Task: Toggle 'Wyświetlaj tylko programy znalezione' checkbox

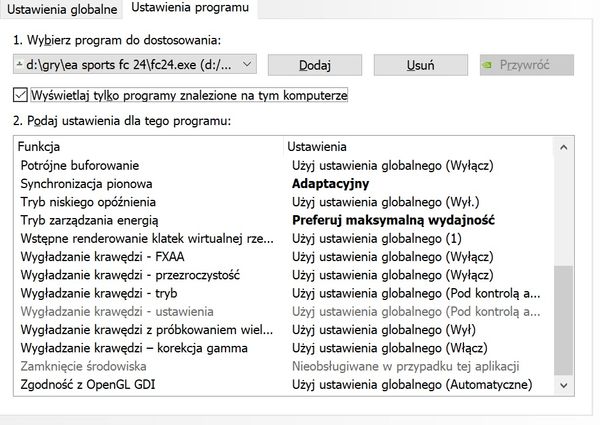Action: (x=21, y=96)
